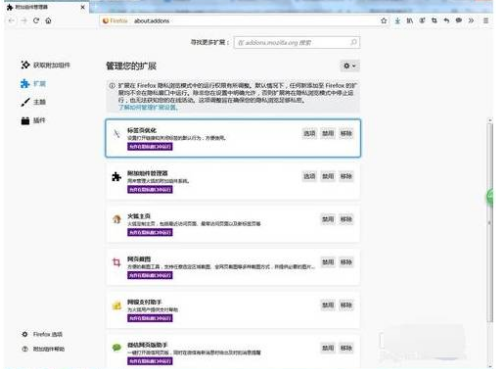Viewport: 496px width, 369px height.
Task: Go back using the browser back arrow
Action: 11,21
